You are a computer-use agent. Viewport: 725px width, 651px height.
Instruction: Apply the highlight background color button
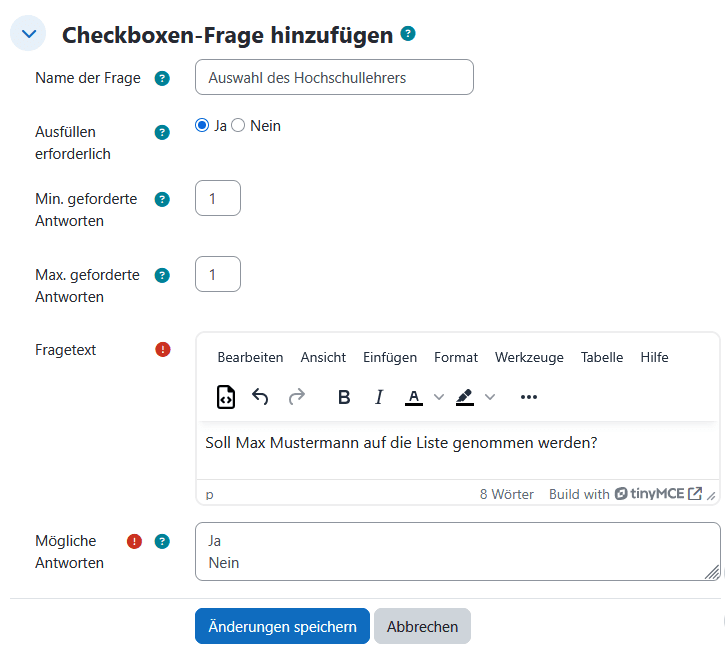[x=465, y=397]
